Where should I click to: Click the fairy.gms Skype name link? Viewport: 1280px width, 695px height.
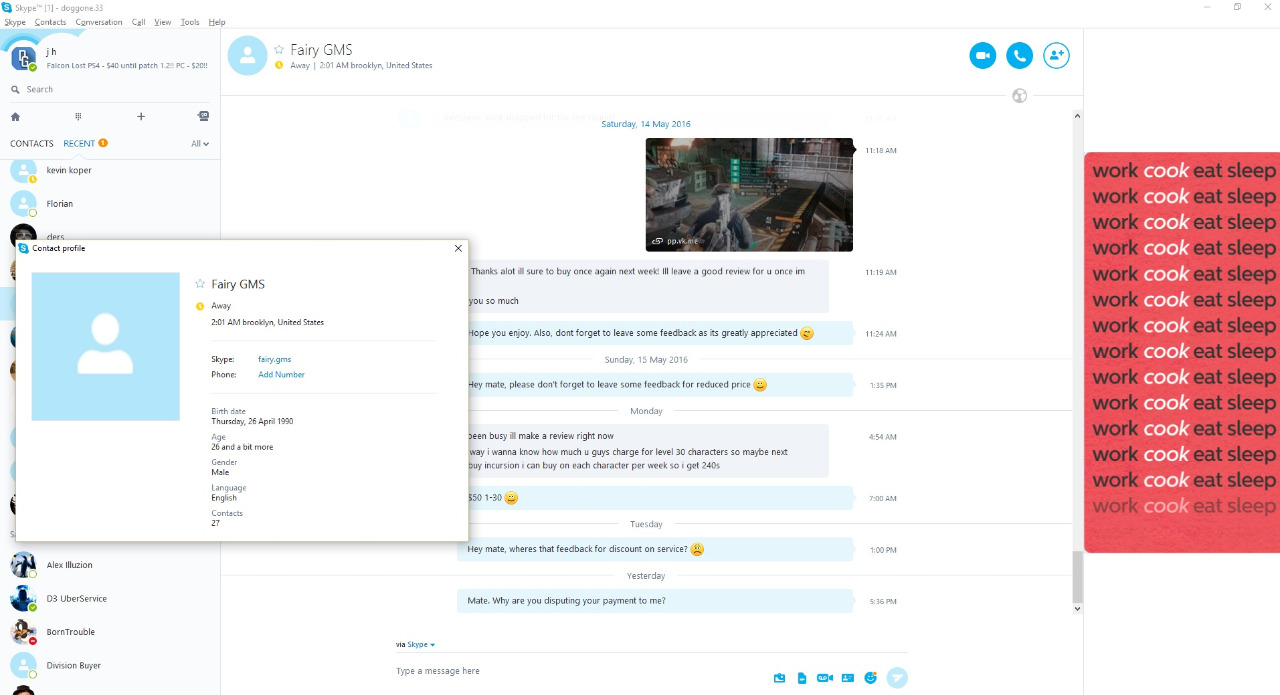click(275, 359)
